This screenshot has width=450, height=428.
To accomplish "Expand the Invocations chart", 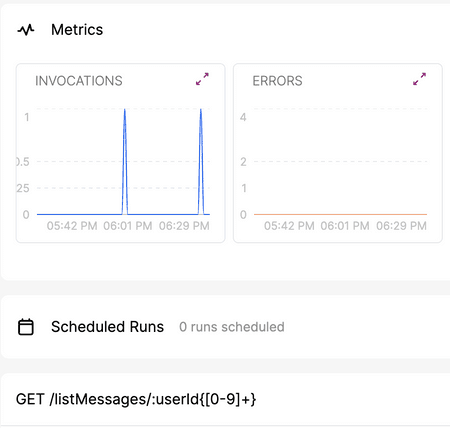I will click(202, 79).
